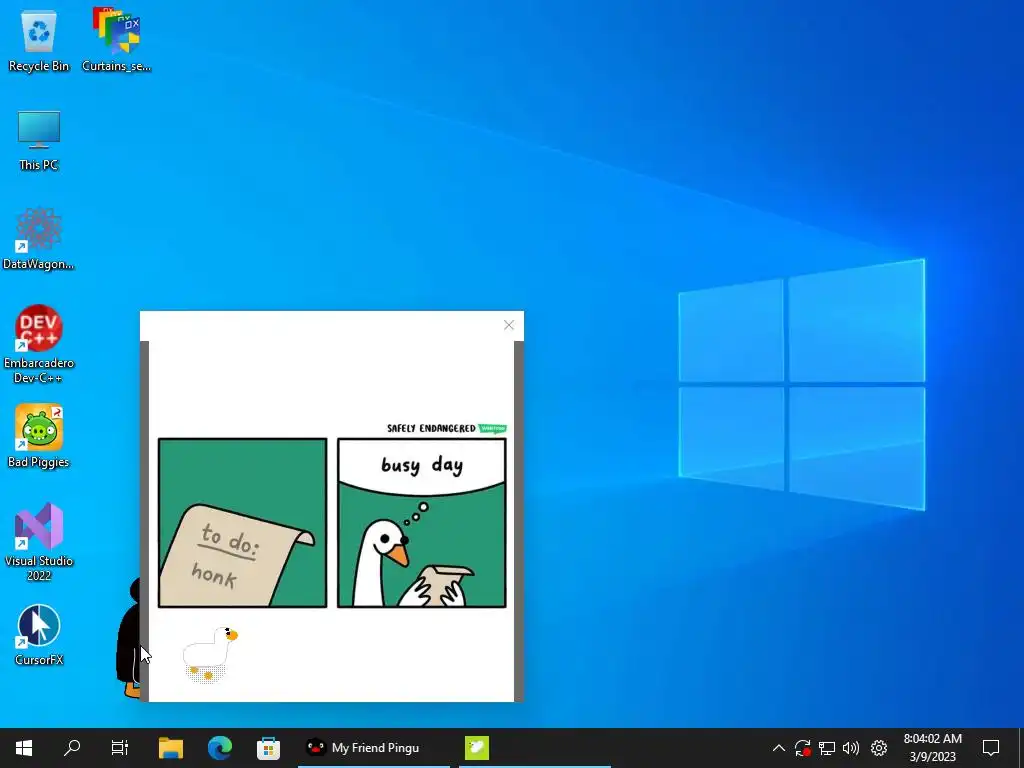Open Microsoft Store from the taskbar
Screen dimensions: 1024x768
pyautogui.click(x=268, y=748)
